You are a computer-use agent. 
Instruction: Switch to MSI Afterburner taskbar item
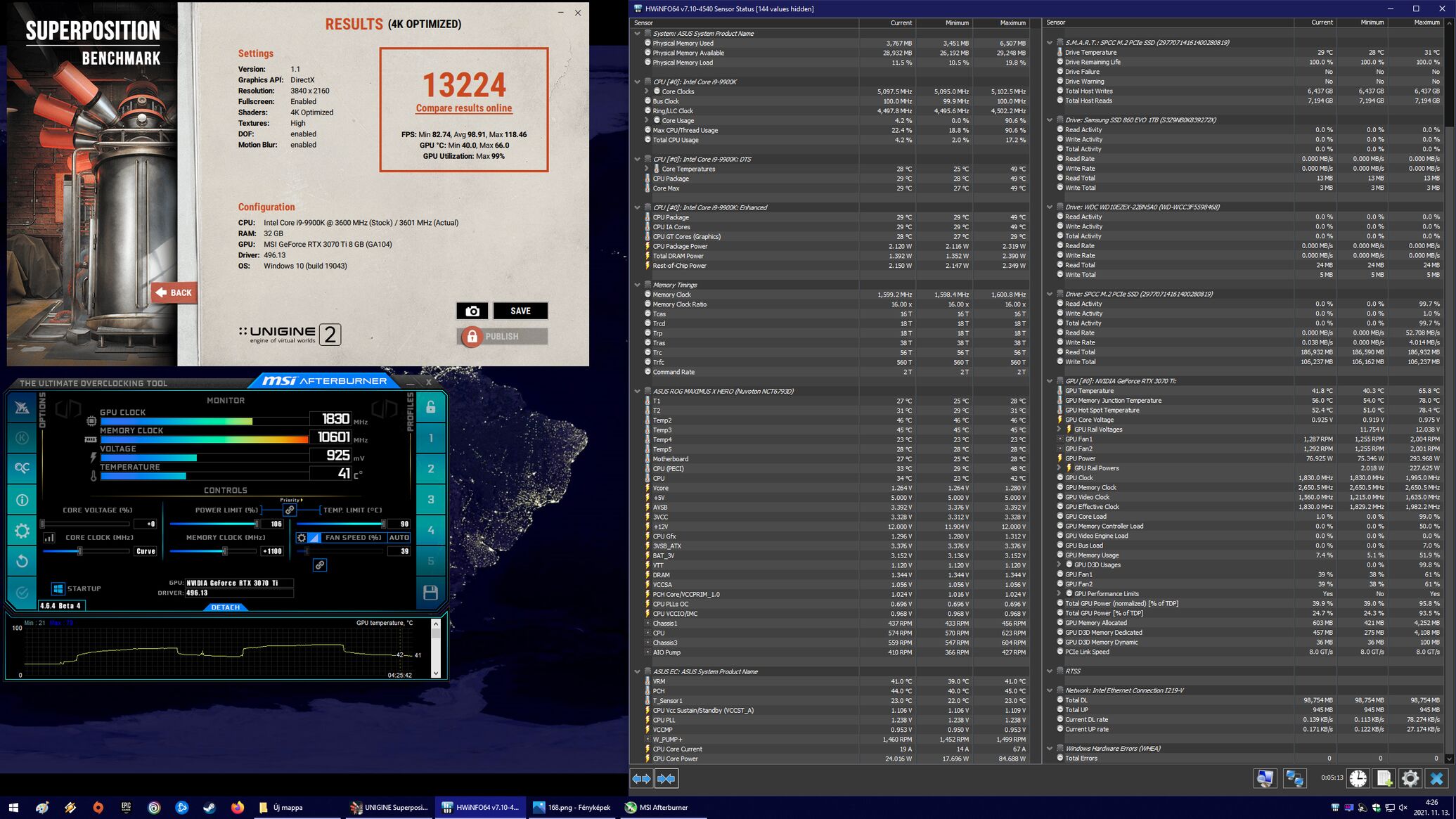663,807
